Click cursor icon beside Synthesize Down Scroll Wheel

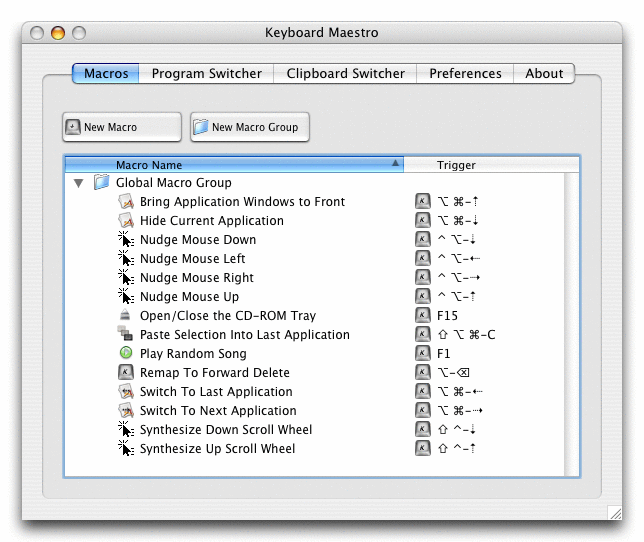[126, 429]
